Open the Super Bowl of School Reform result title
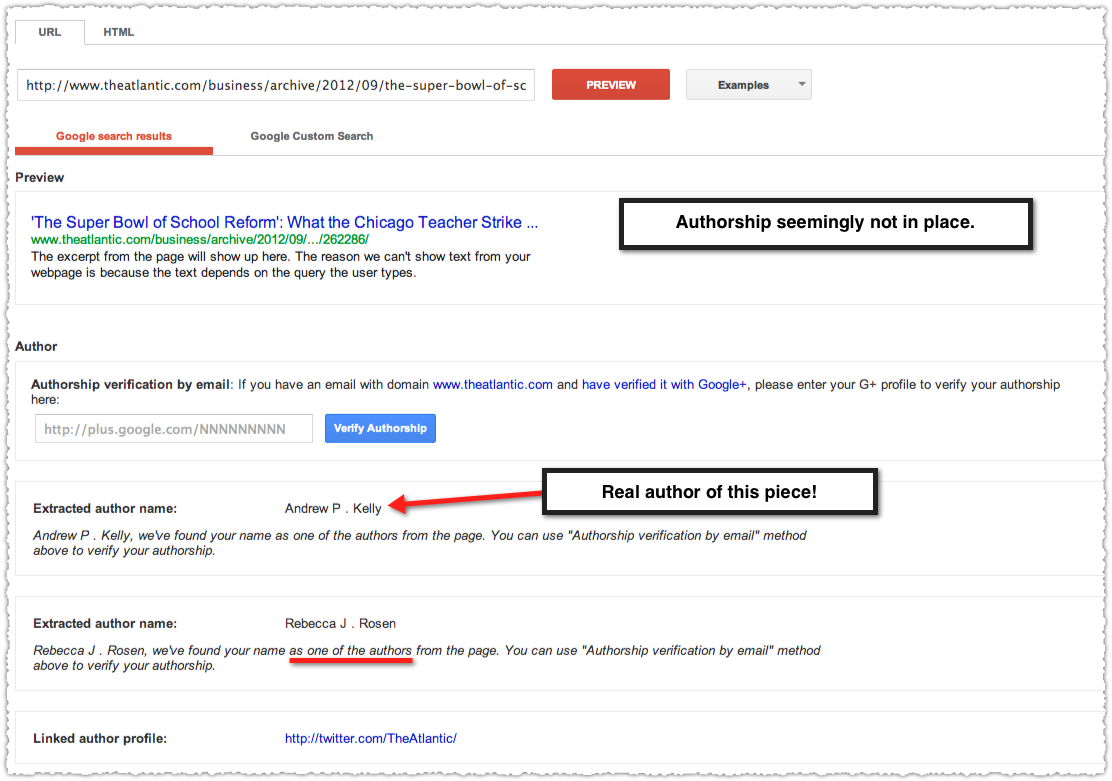The height and width of the screenshot is (781, 1112). [x=284, y=222]
